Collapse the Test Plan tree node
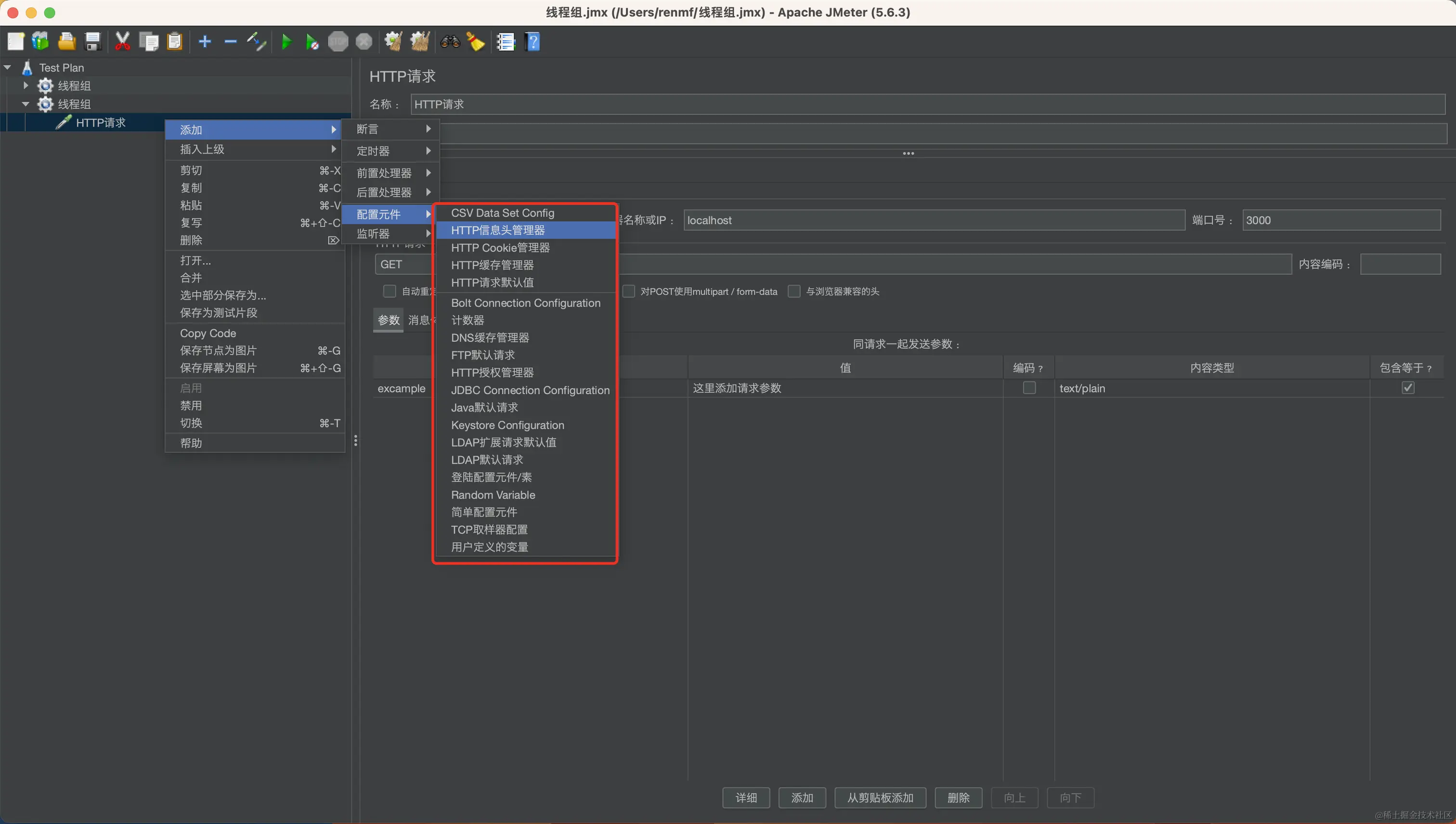The width and height of the screenshot is (1456, 824). [7, 67]
